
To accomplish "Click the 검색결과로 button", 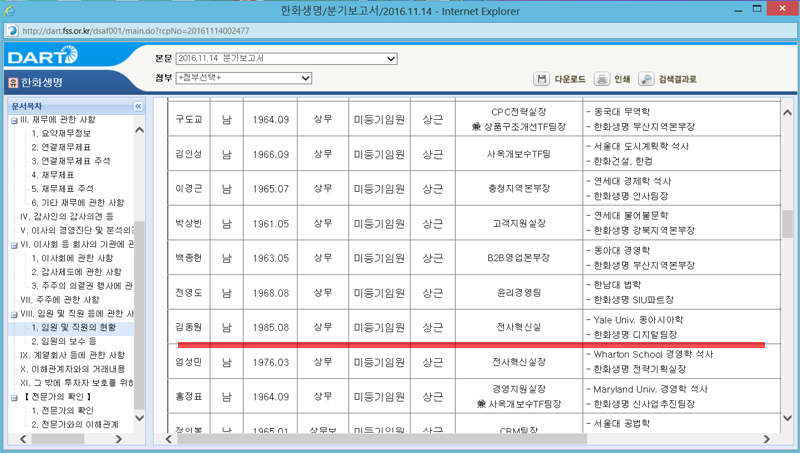I will tap(678, 79).
